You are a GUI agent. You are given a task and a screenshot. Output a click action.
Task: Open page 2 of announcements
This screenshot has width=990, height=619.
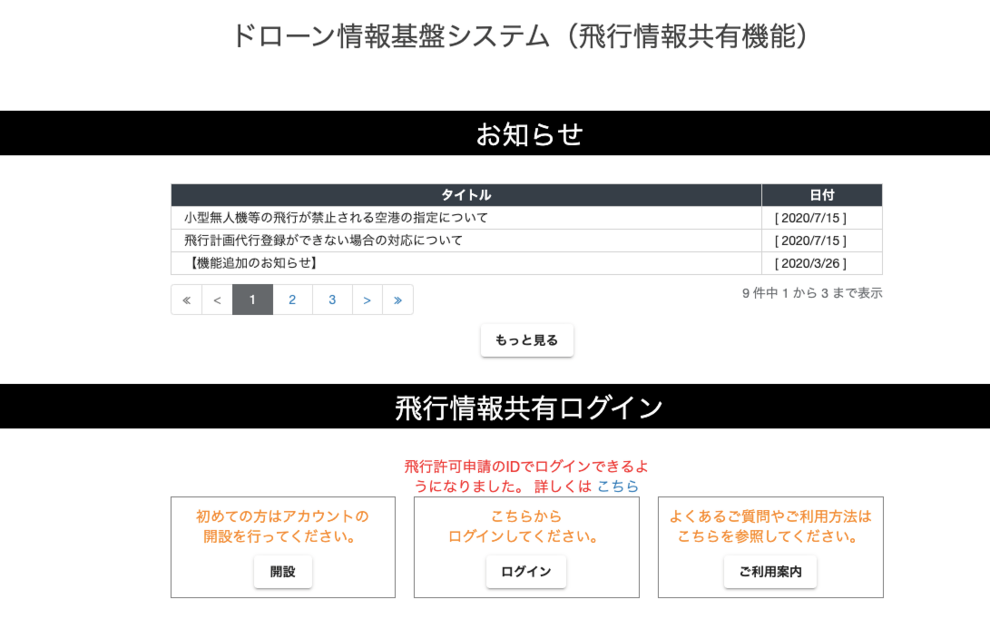click(292, 300)
